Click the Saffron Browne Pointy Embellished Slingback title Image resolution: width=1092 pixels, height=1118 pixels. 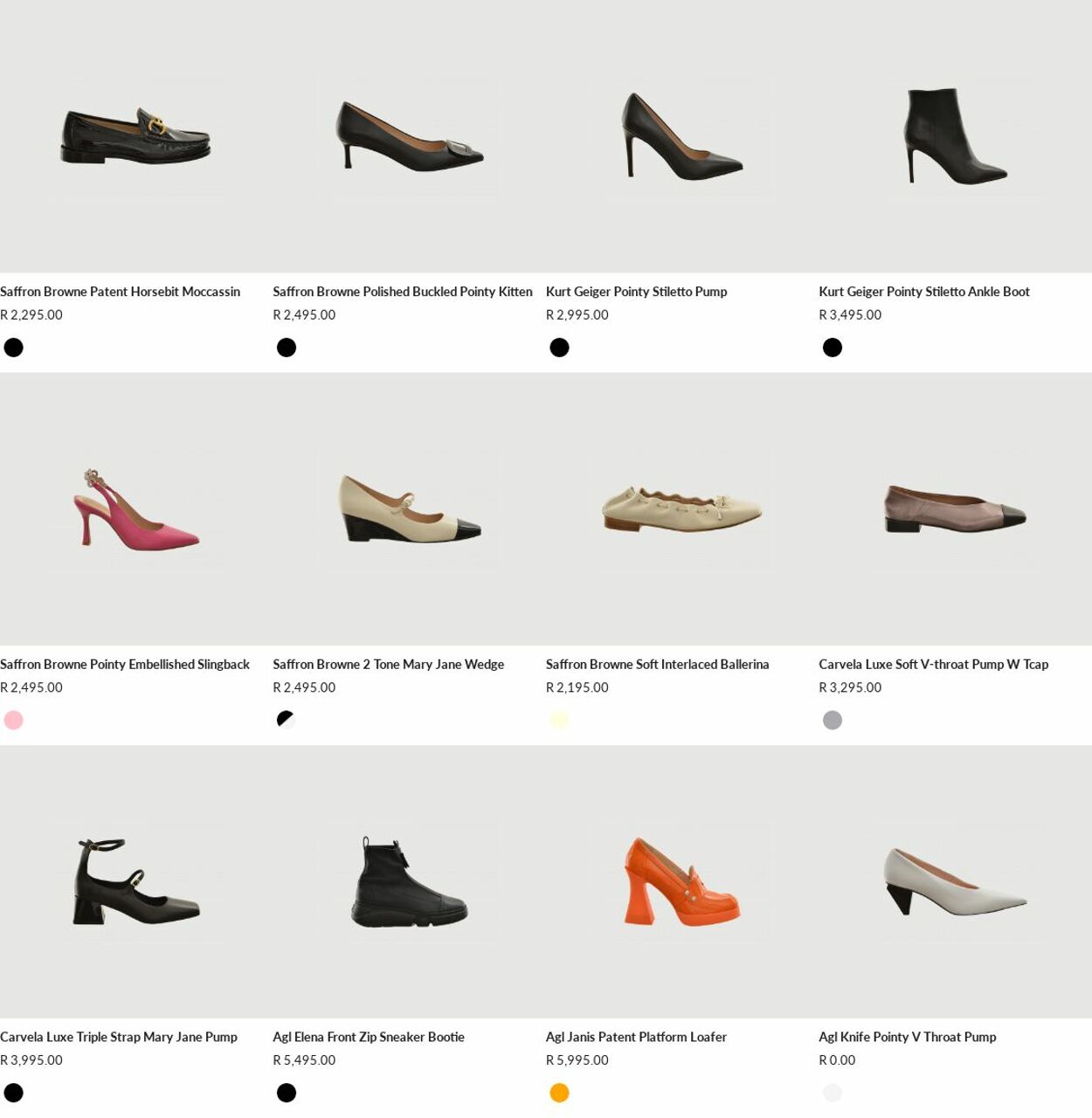coord(125,665)
